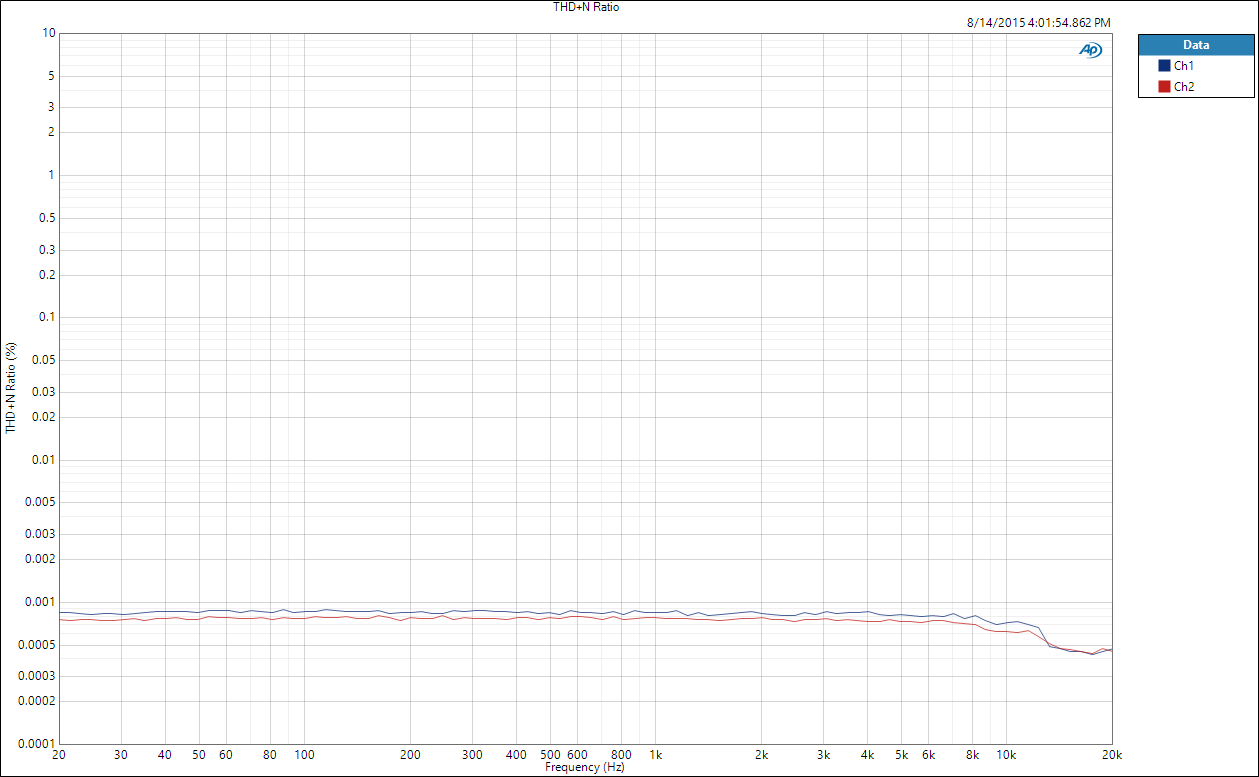The height and width of the screenshot is (777, 1259).
Task: Click the Ch1 blue color swatch
Action: point(1164,66)
